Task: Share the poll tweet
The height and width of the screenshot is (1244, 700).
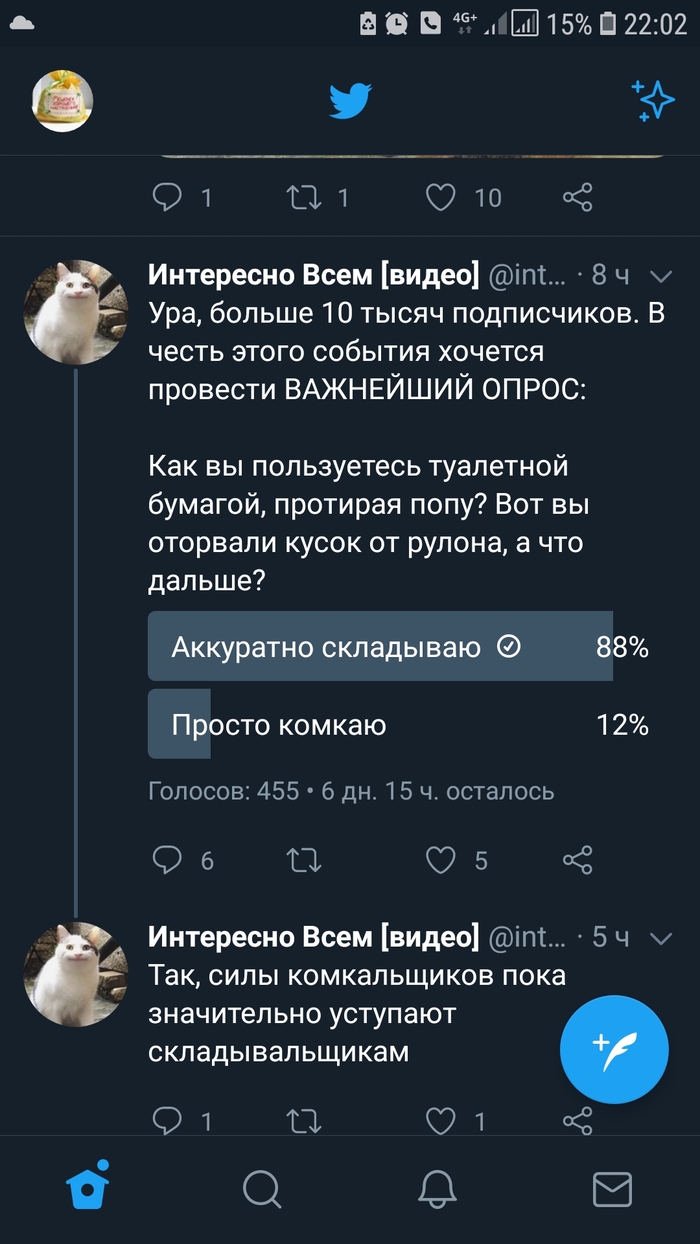Action: [x=578, y=860]
